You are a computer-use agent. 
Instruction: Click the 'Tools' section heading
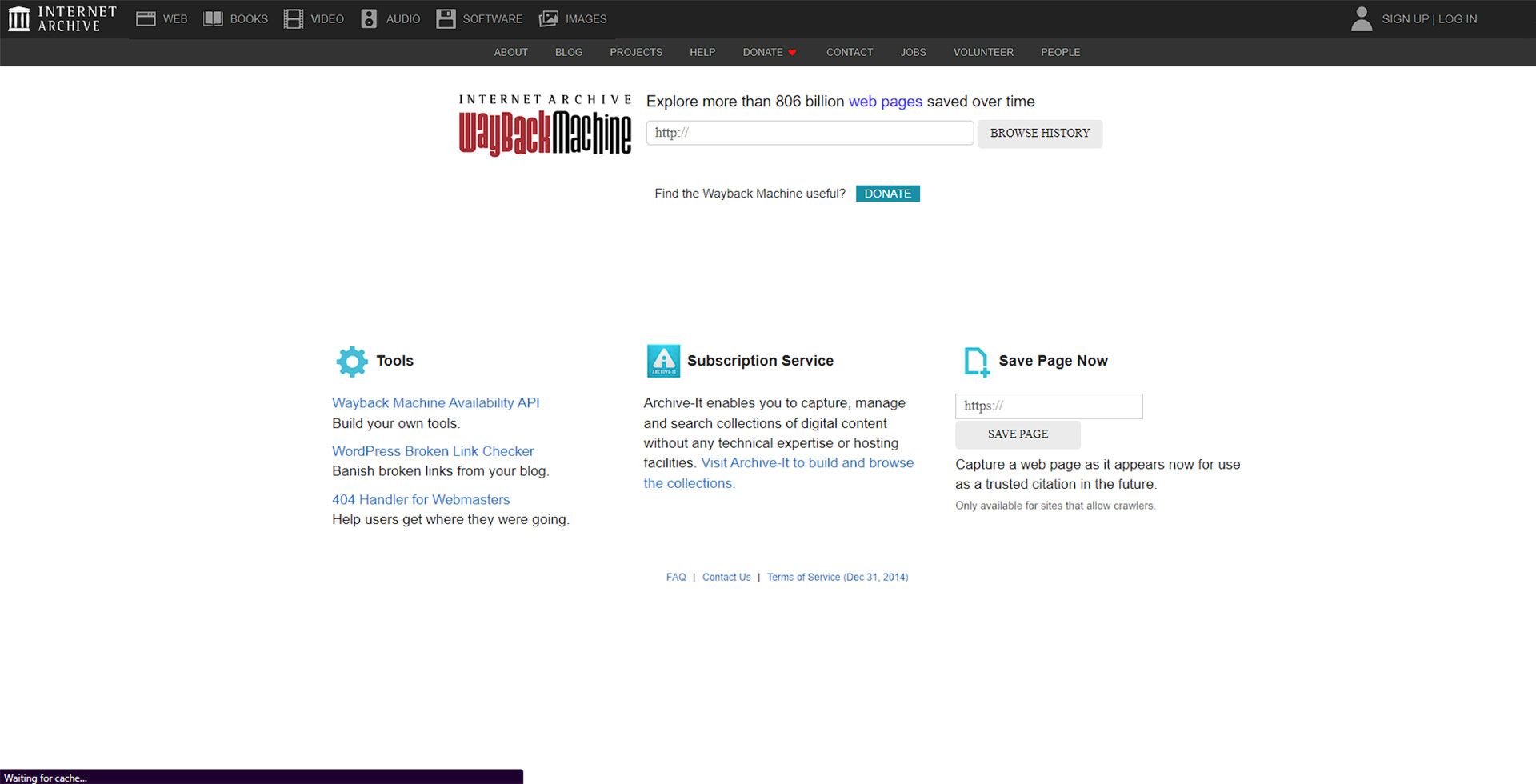tap(395, 361)
